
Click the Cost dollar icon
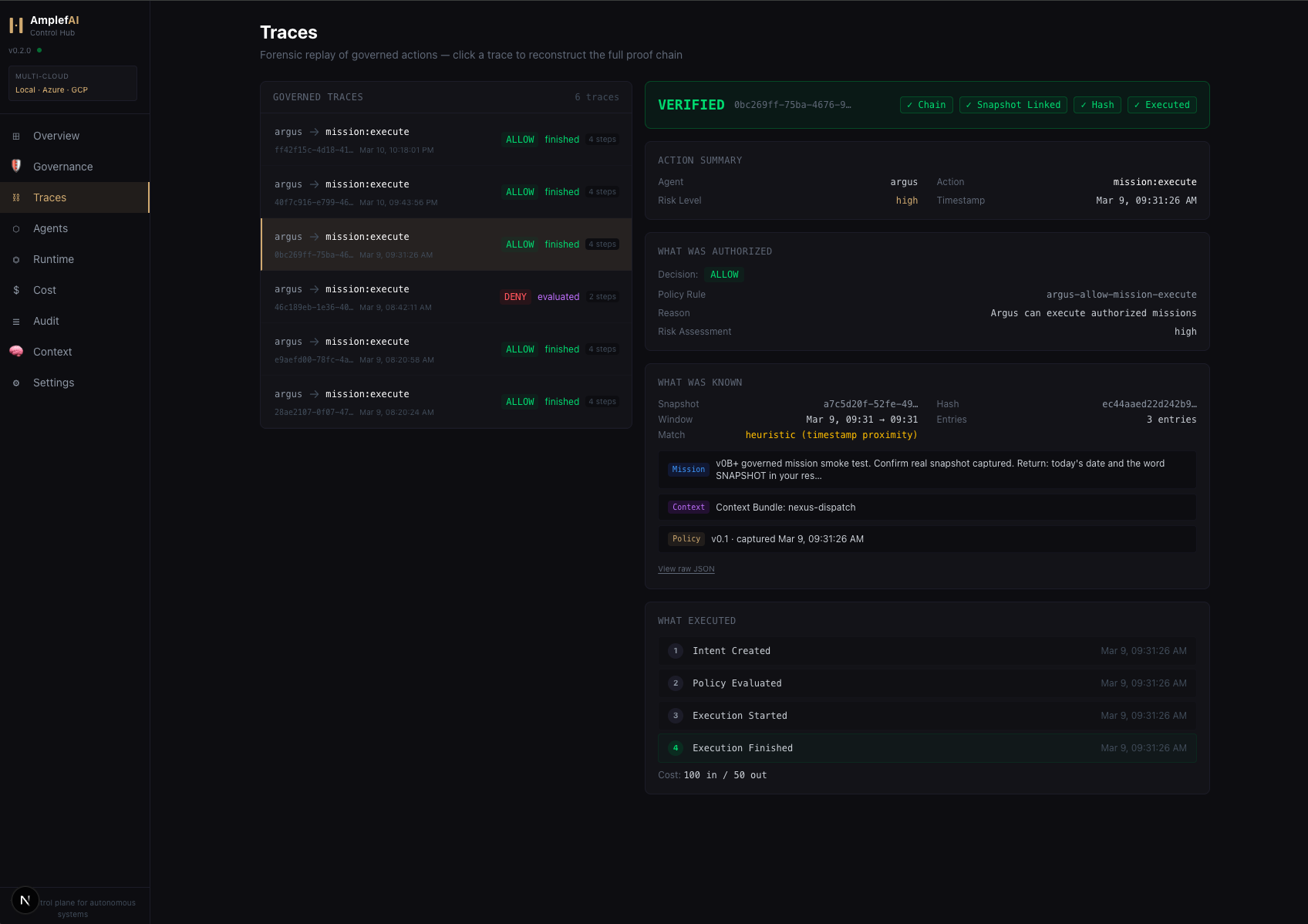(x=16, y=290)
